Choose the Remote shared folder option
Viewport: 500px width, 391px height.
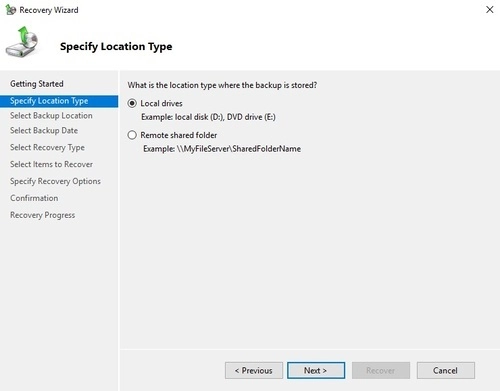coord(132,135)
